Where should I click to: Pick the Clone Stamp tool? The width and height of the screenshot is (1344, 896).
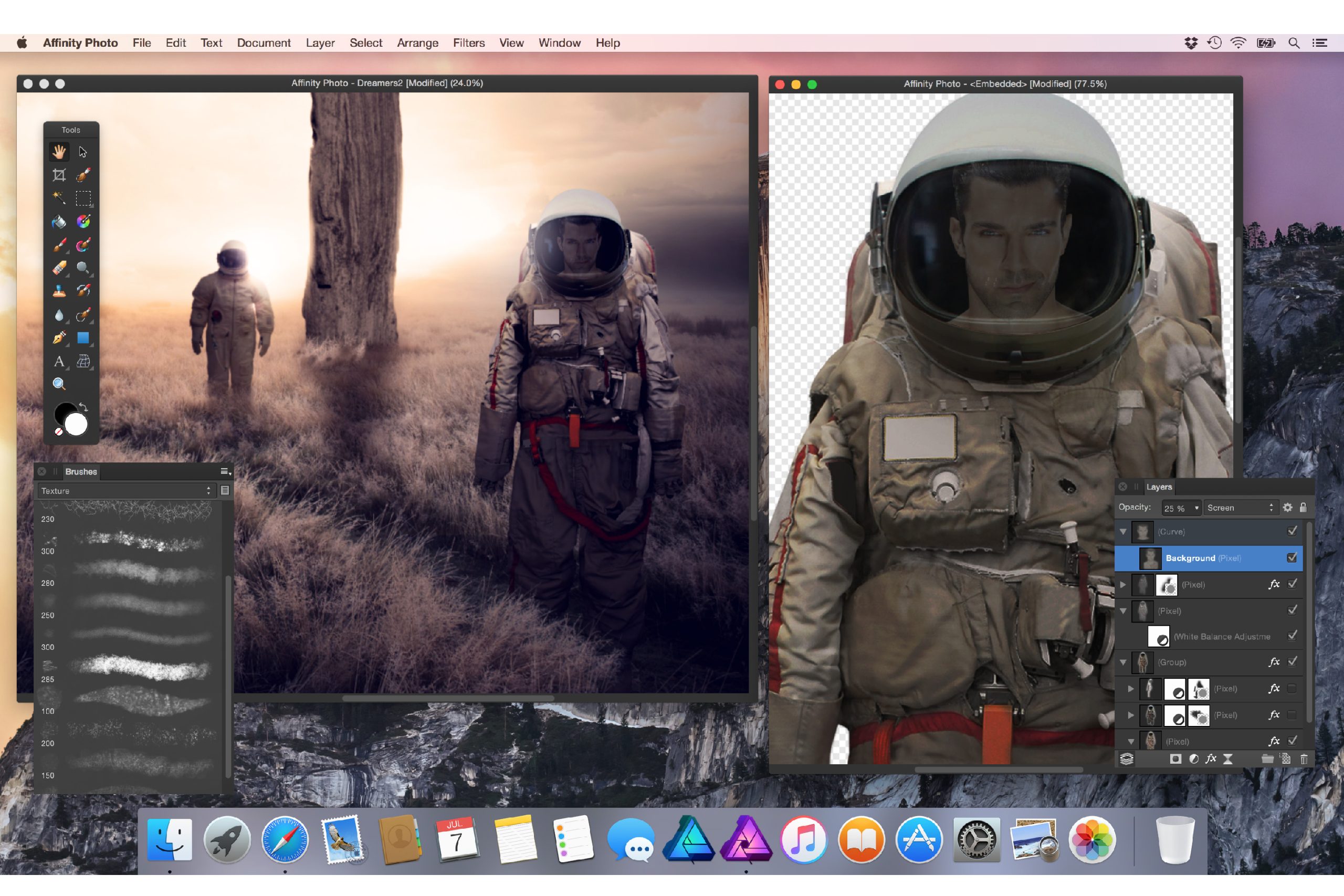pyautogui.click(x=59, y=291)
